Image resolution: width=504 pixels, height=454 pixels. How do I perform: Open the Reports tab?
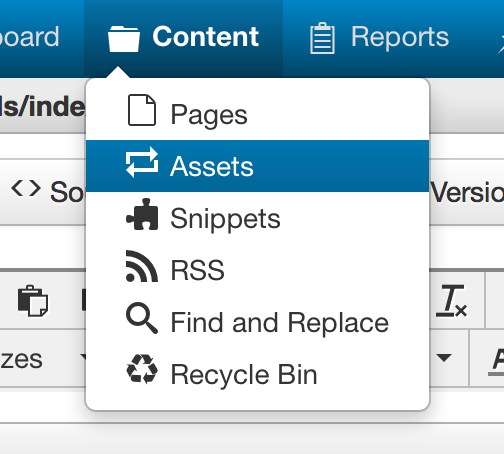379,37
